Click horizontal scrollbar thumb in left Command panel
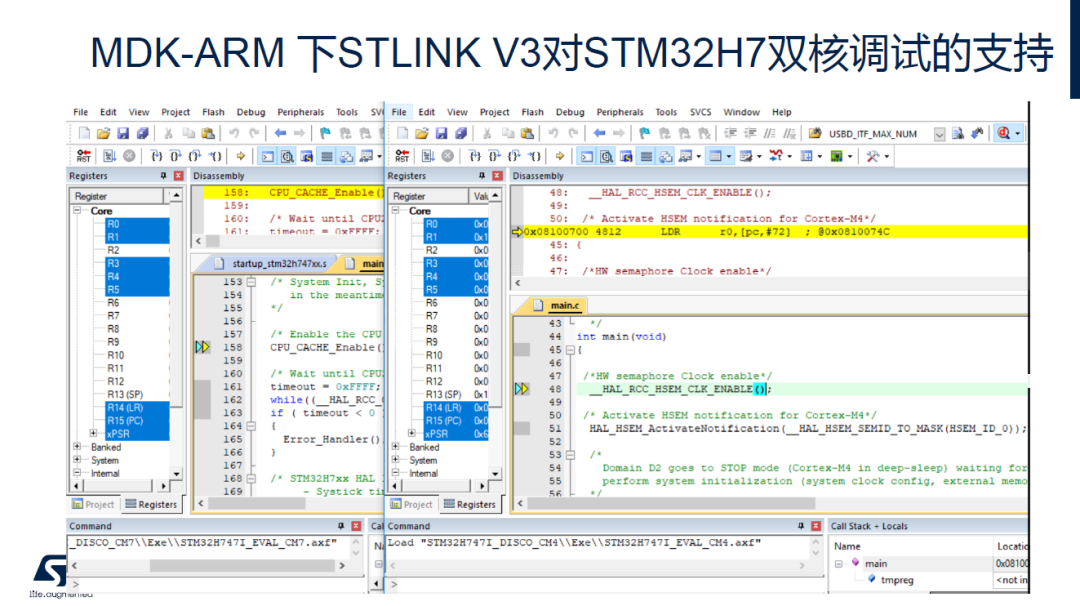This screenshot has height=606, width=1080. pos(242,565)
